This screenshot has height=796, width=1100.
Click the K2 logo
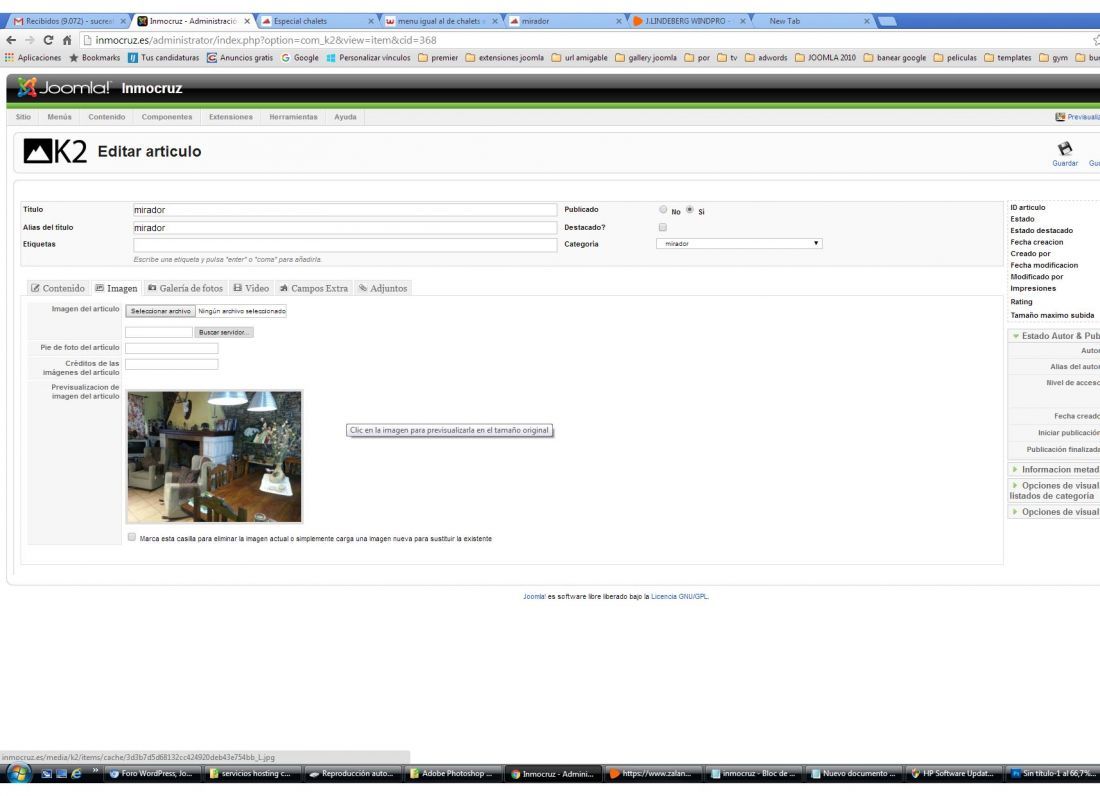coord(55,151)
